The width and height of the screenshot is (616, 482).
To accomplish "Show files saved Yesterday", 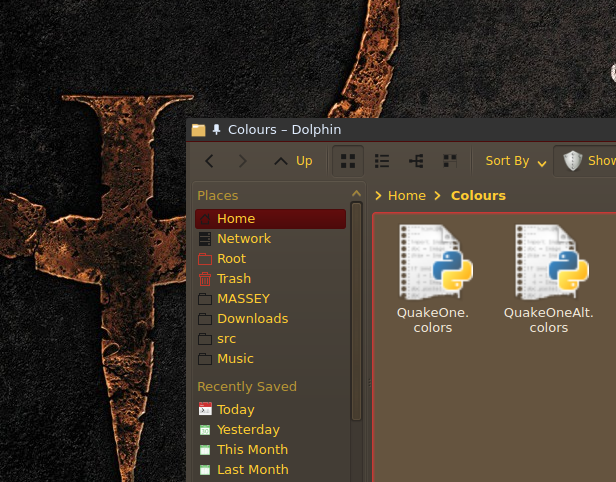I will [270, 430].
